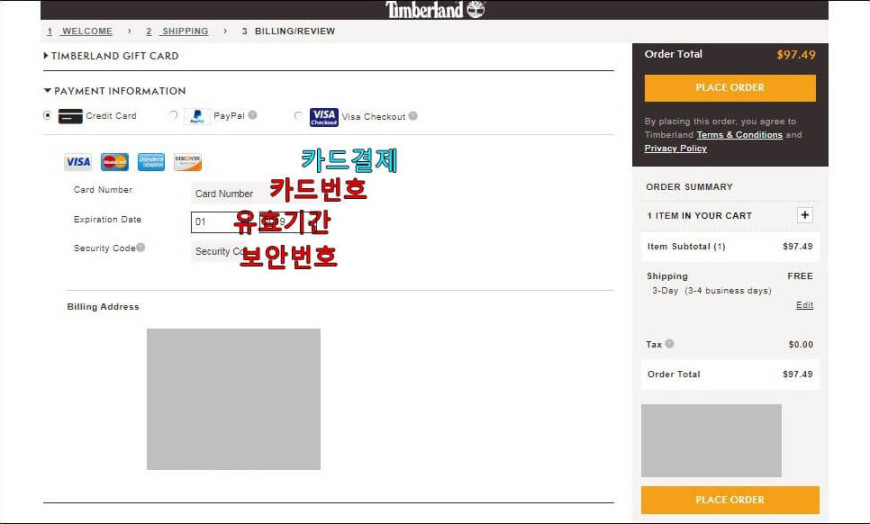Image resolution: width=870 pixels, height=524 pixels.
Task: Open PayPal help info icon
Action: (x=252, y=115)
